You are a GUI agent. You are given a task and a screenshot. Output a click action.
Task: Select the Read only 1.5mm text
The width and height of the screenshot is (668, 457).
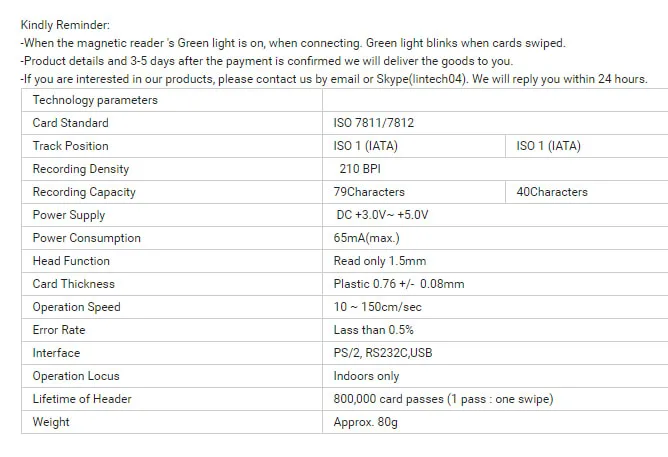point(380,261)
